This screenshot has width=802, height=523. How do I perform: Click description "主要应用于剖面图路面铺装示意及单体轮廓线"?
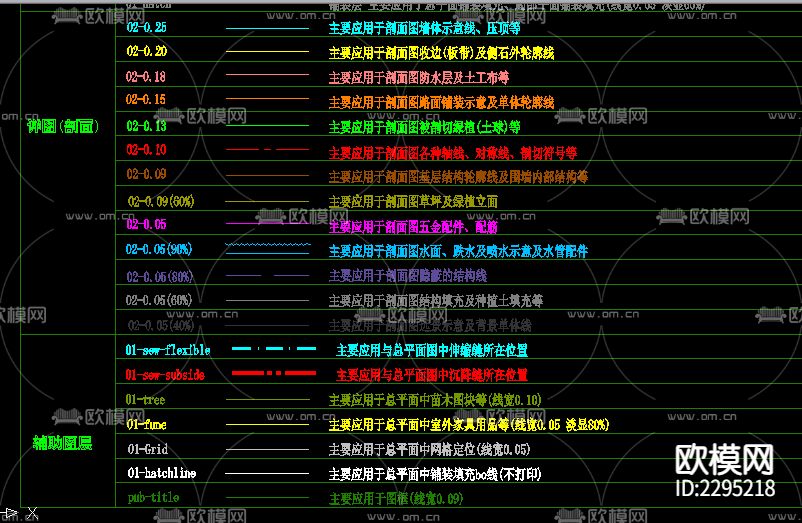click(441, 102)
